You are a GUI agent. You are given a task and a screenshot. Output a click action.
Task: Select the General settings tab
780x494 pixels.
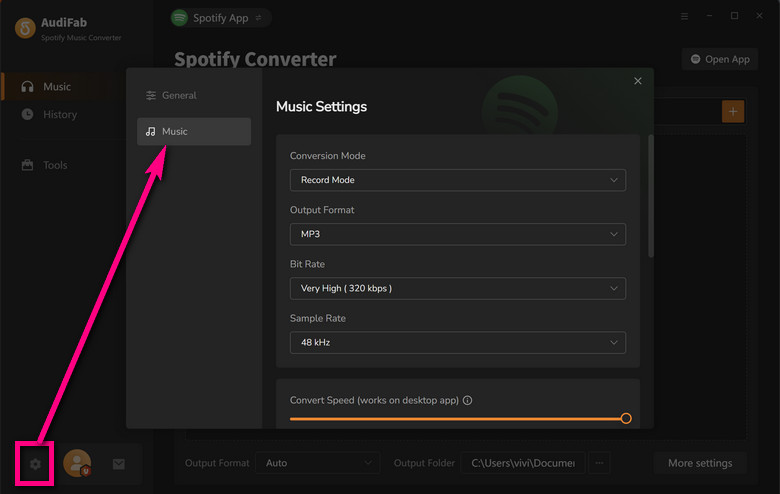[x=194, y=96]
